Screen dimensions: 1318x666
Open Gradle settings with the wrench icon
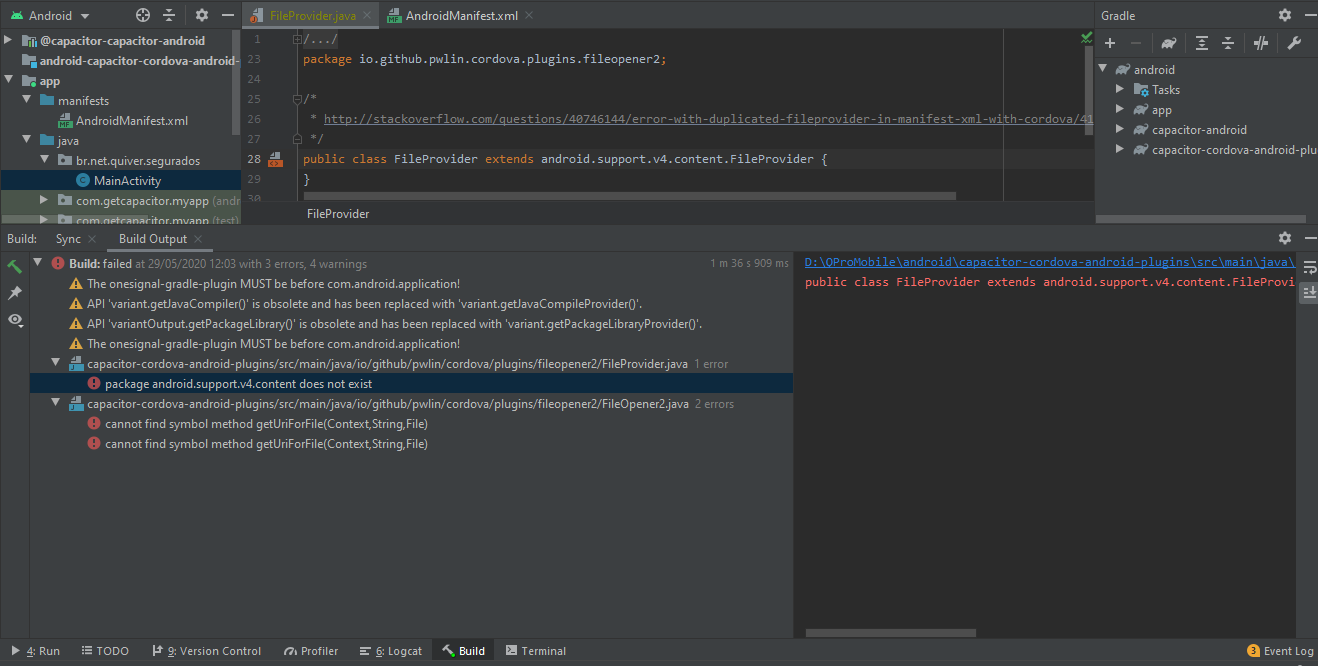1292,42
